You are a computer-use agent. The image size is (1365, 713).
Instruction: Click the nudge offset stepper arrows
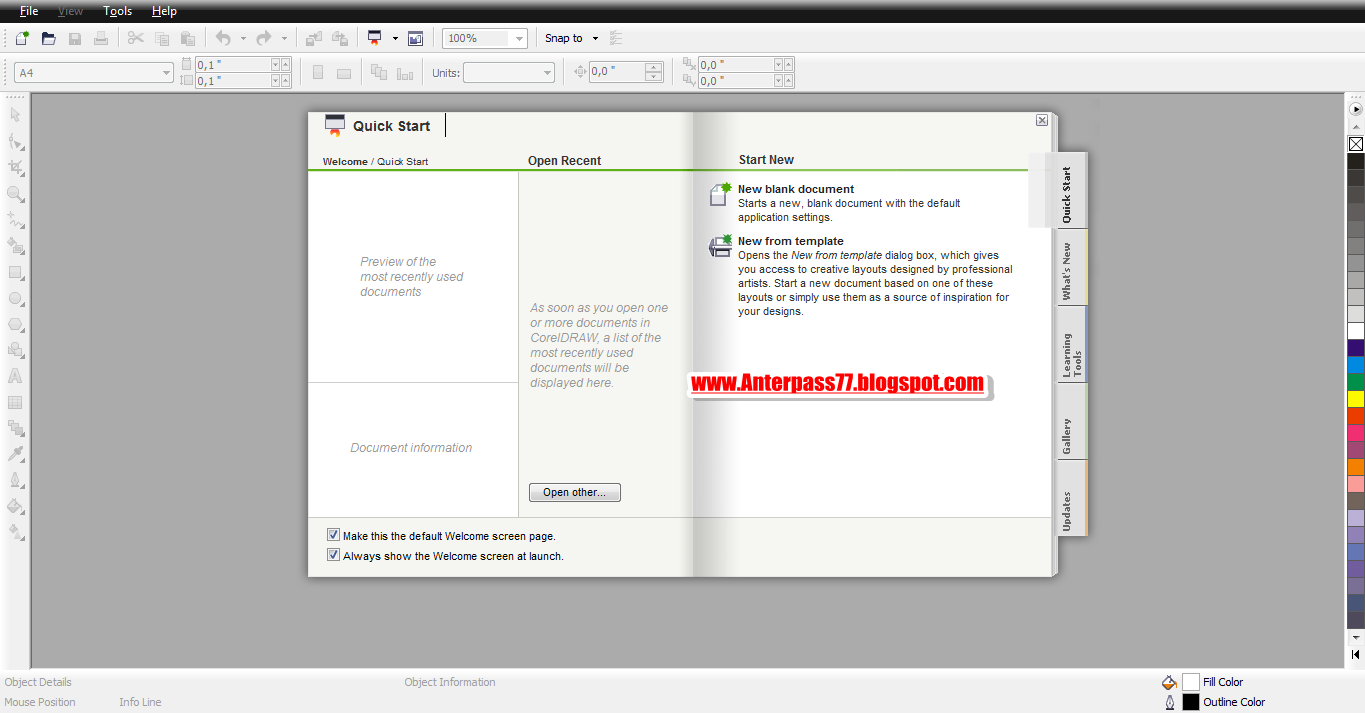coord(654,72)
